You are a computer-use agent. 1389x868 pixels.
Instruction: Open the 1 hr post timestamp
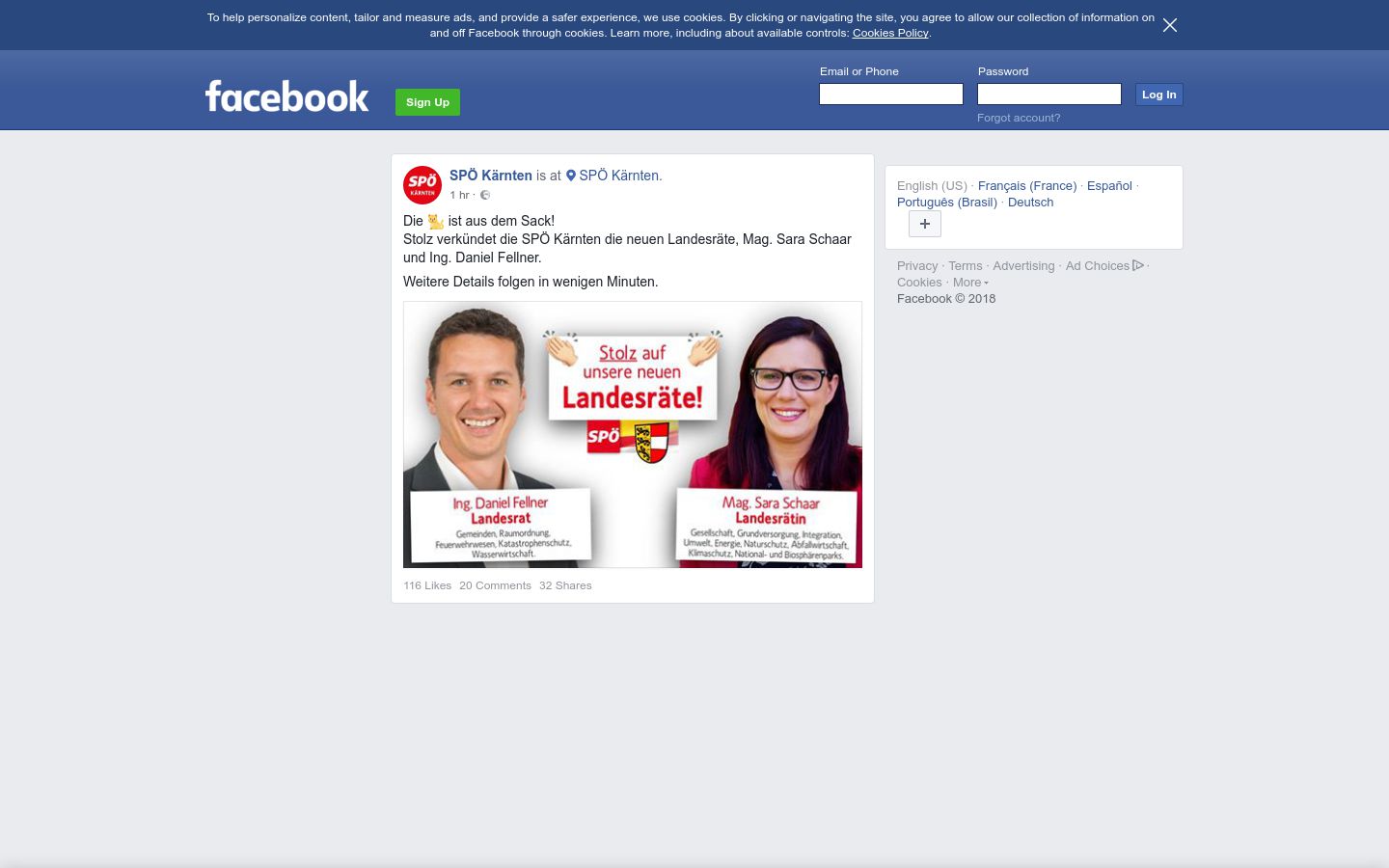[x=459, y=195]
